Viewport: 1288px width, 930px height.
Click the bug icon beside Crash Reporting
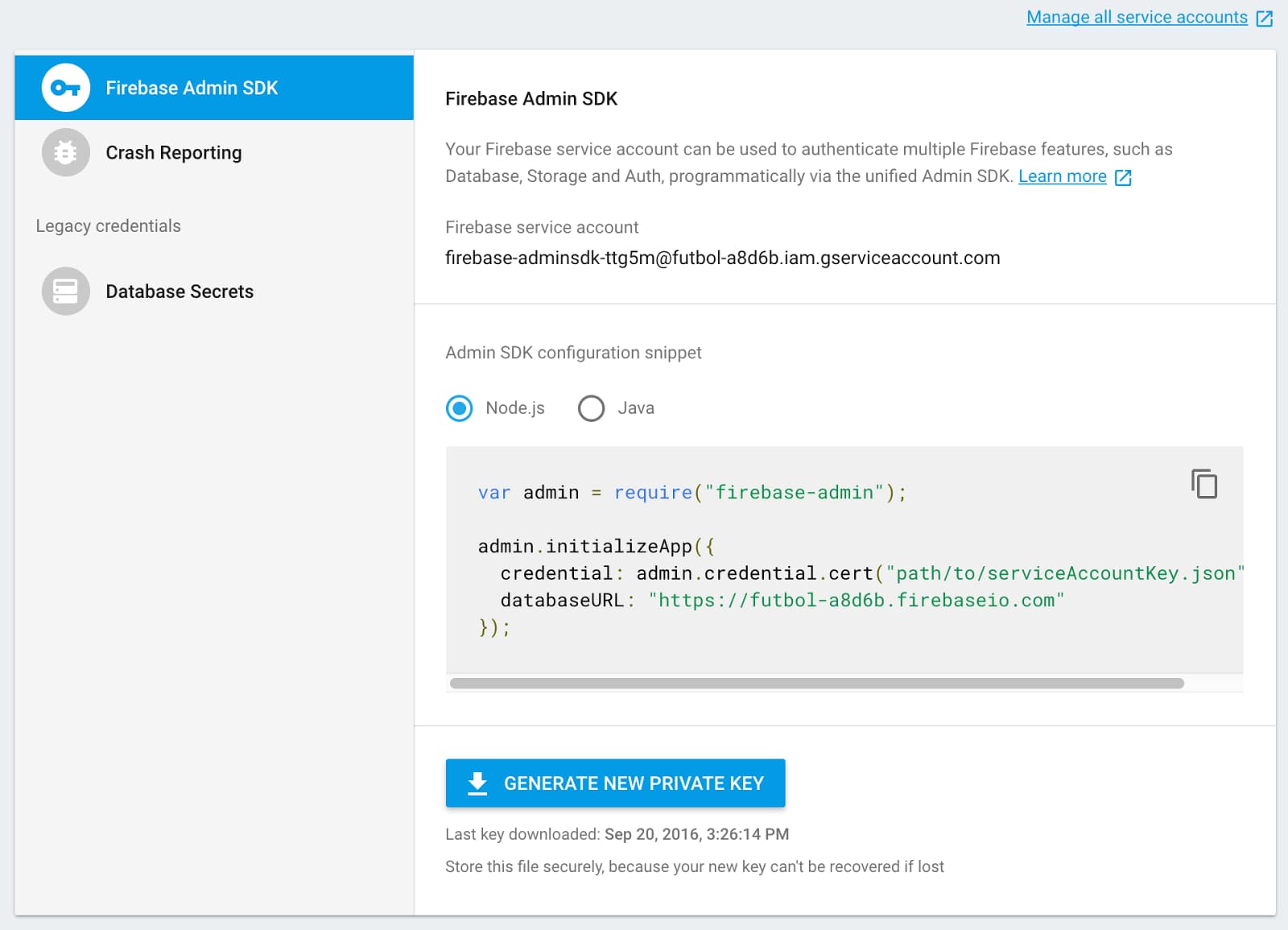[x=65, y=152]
